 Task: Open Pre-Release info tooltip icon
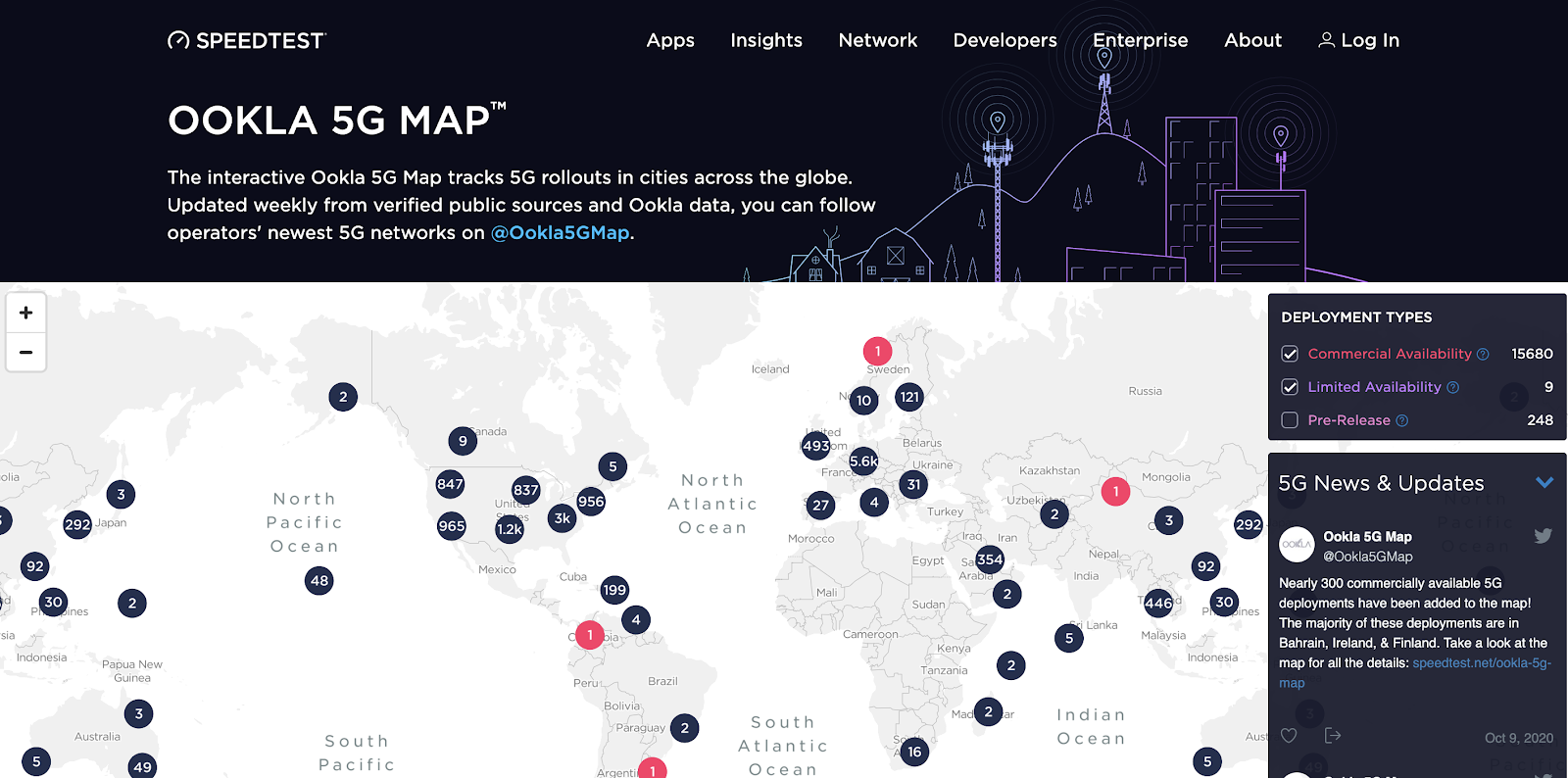(x=1401, y=420)
